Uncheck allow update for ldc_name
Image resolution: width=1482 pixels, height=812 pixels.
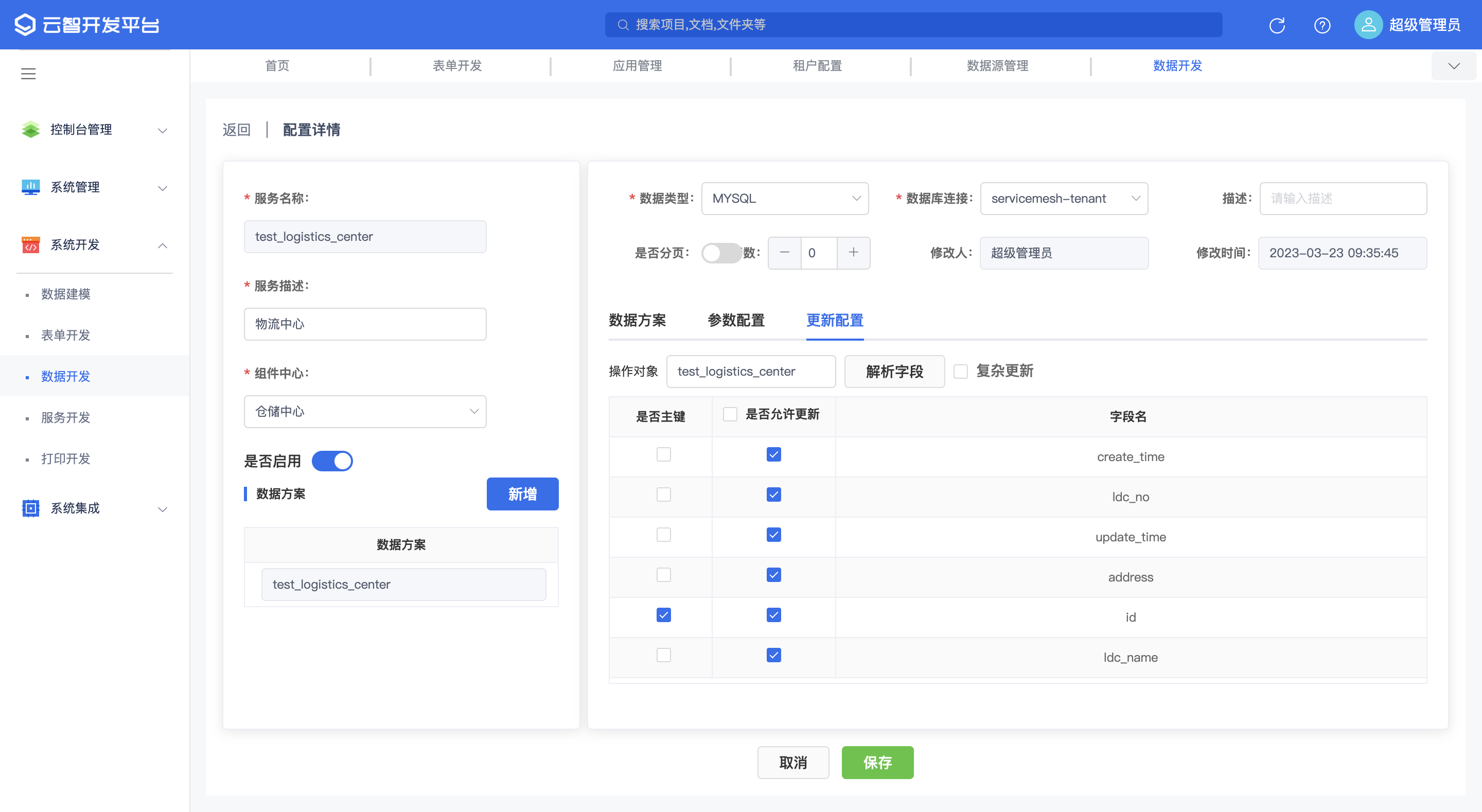coord(773,656)
